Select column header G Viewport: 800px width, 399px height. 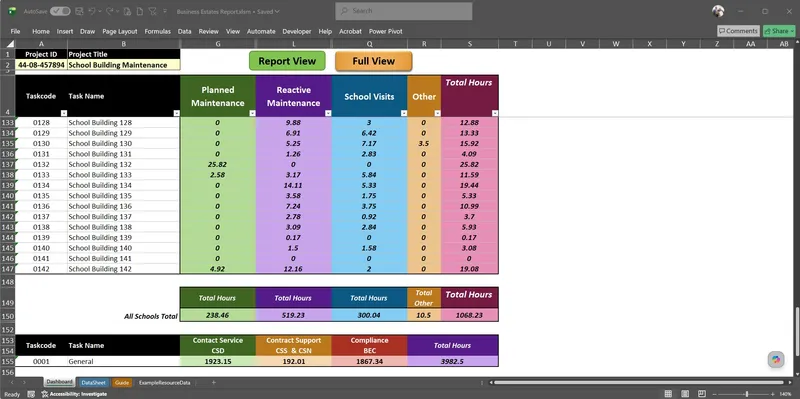(x=218, y=44)
